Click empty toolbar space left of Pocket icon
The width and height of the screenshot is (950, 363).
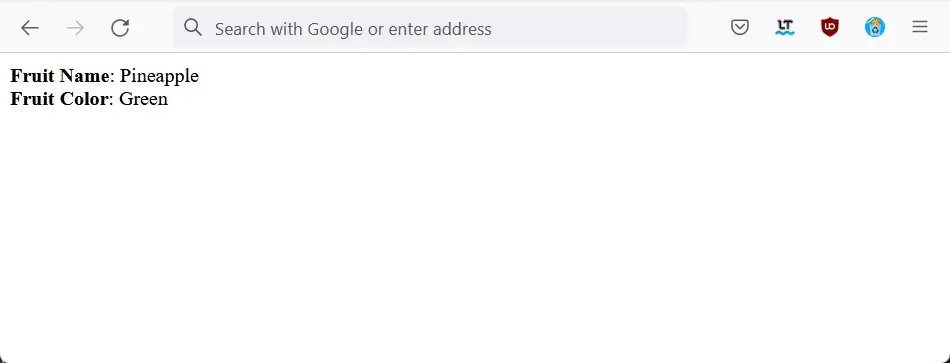tap(708, 28)
